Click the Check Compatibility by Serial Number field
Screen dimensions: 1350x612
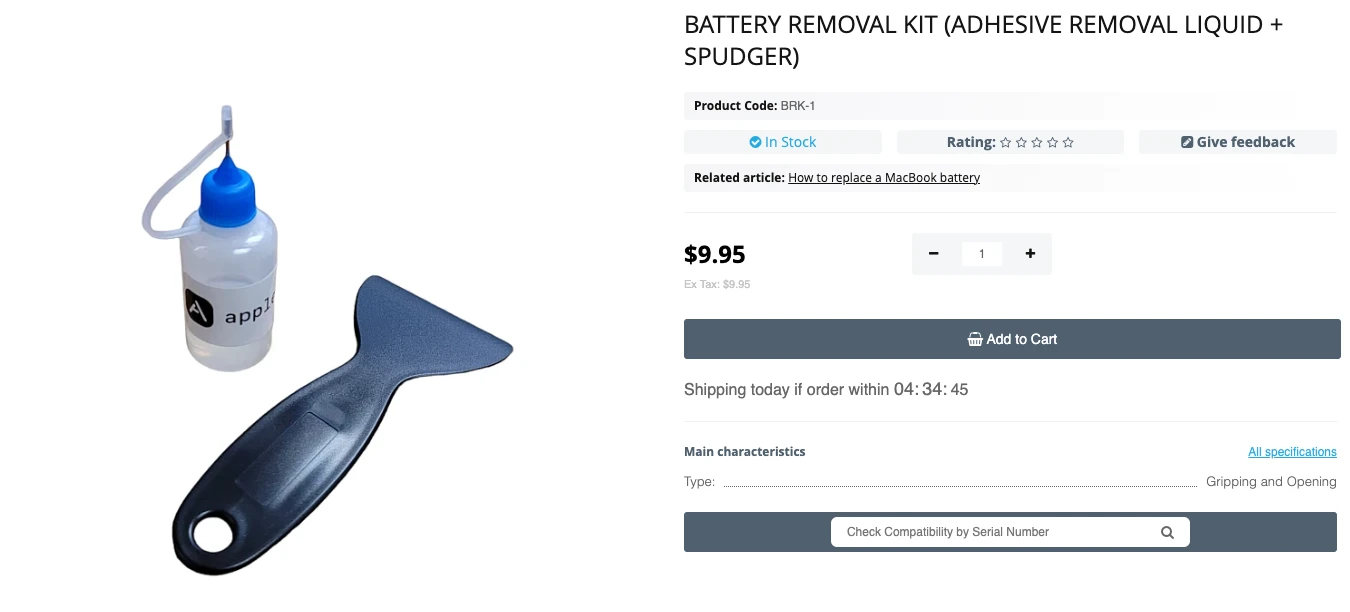tap(990, 532)
